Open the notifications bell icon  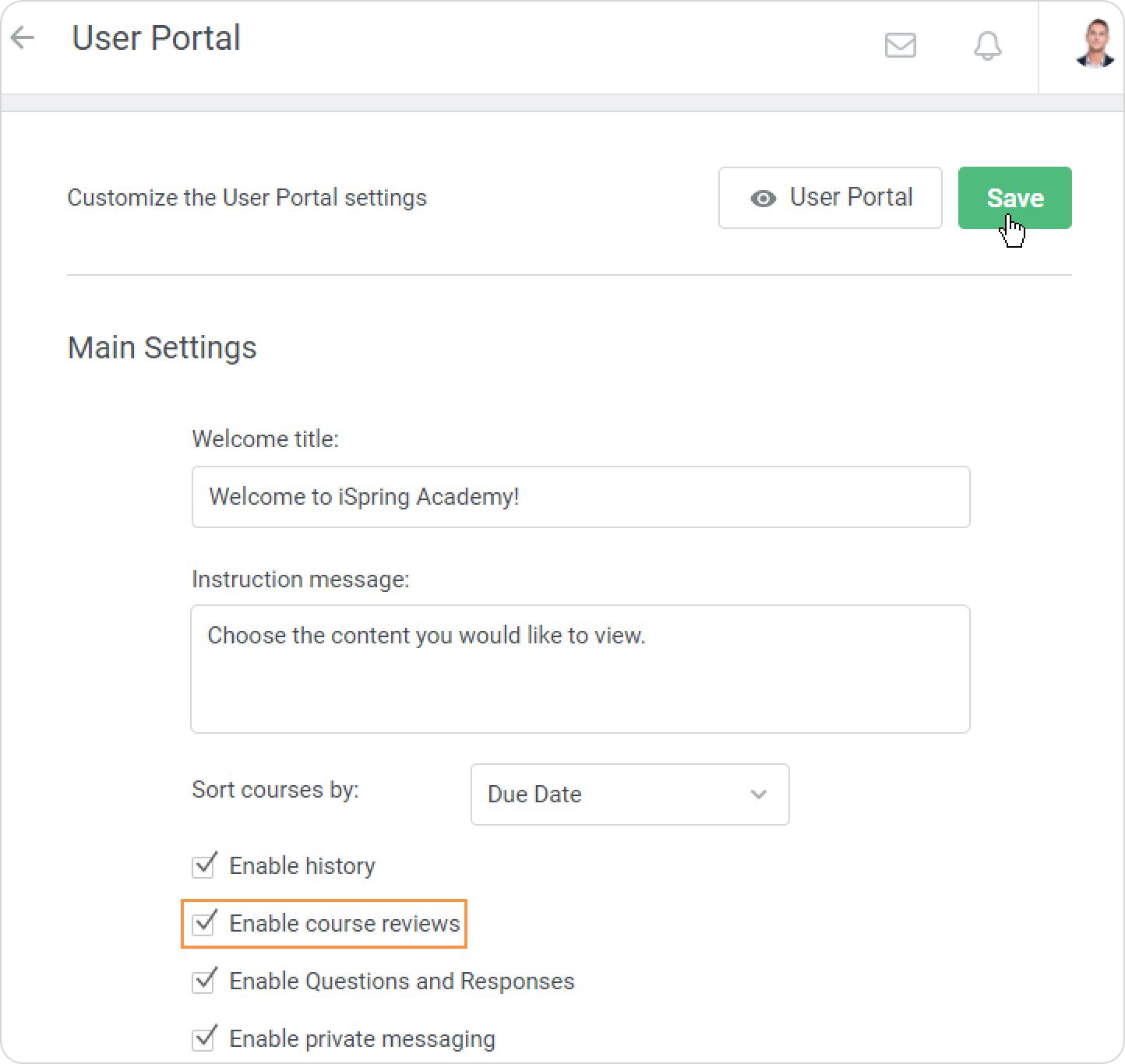point(987,46)
